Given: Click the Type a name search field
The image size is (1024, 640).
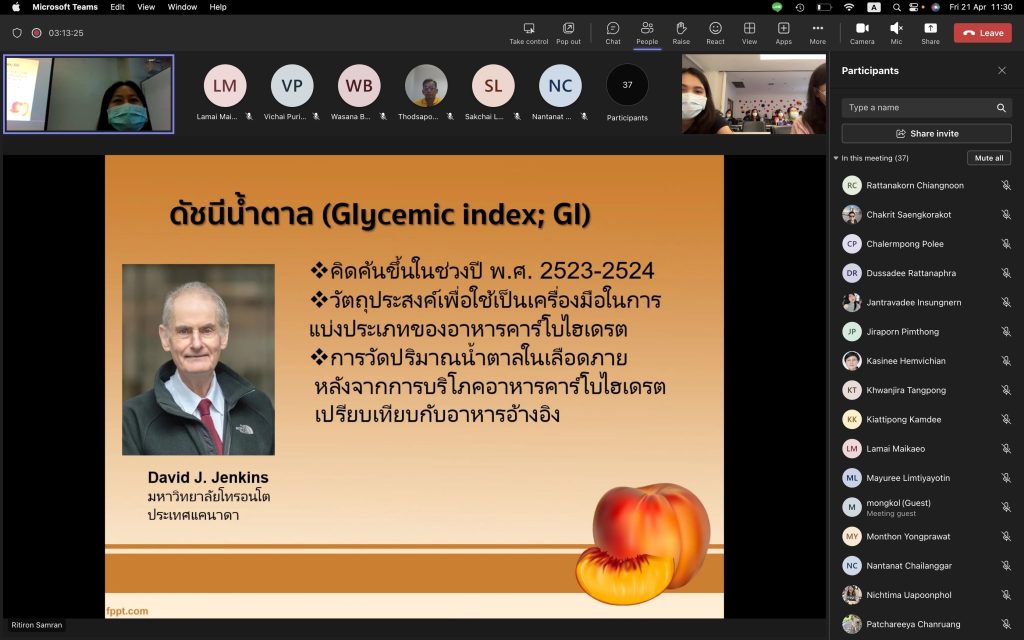Looking at the screenshot, I should pos(926,108).
